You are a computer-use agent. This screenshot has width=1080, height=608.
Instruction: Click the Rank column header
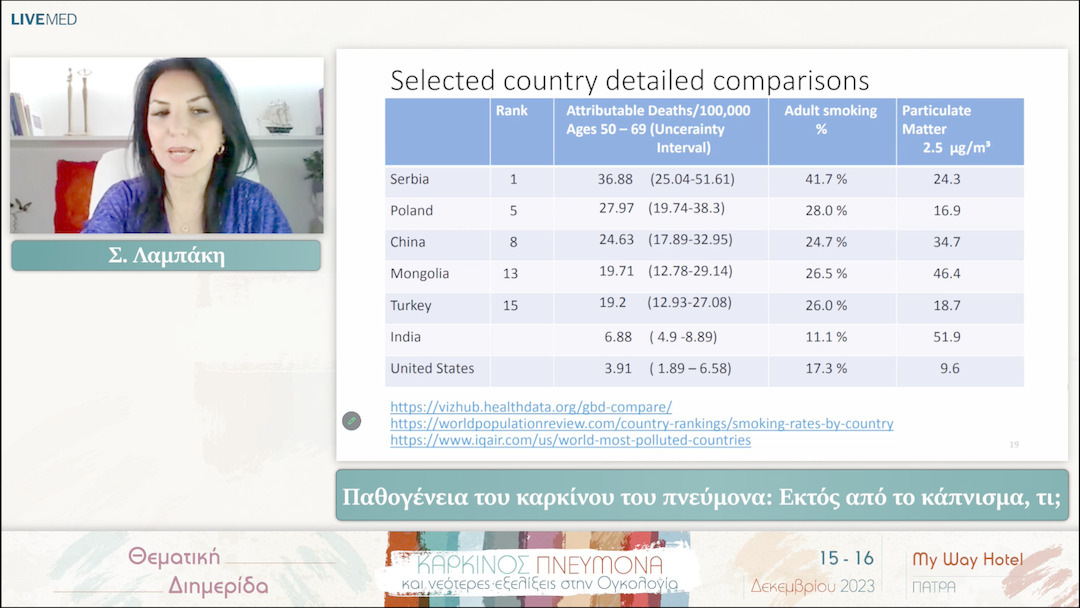pos(512,111)
